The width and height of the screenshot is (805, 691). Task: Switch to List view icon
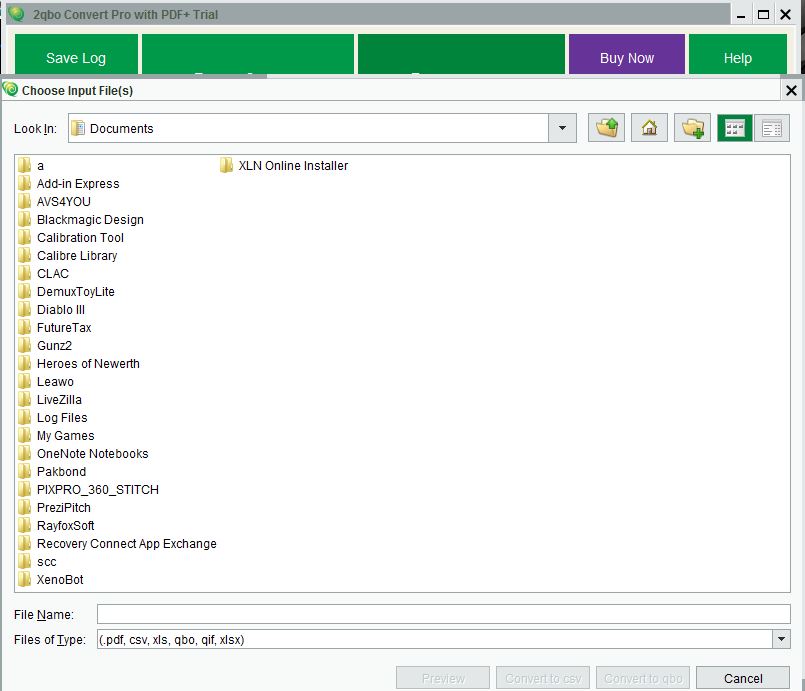point(735,128)
